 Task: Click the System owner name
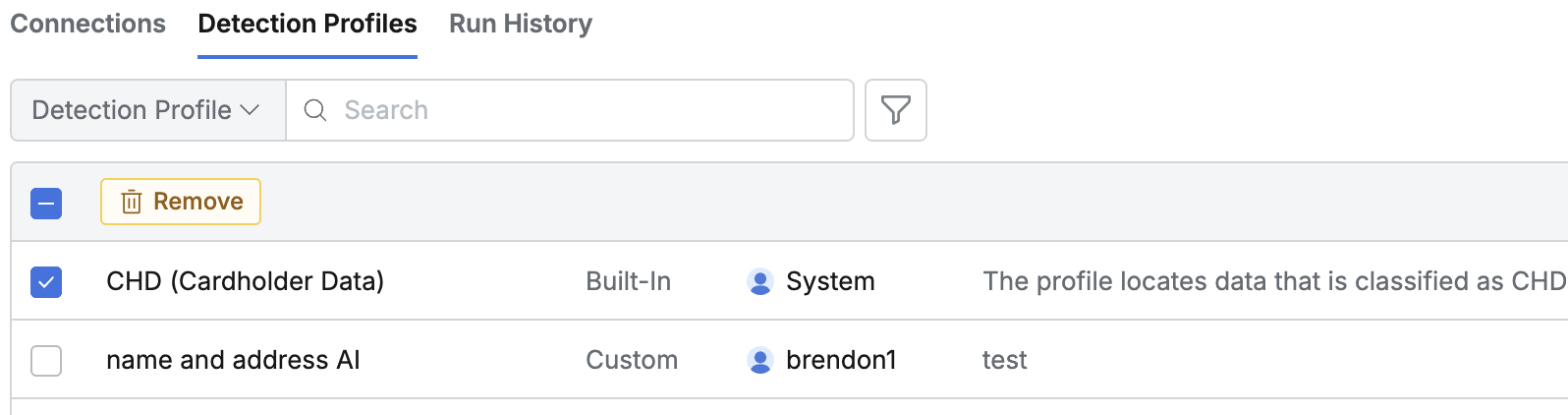click(830, 281)
